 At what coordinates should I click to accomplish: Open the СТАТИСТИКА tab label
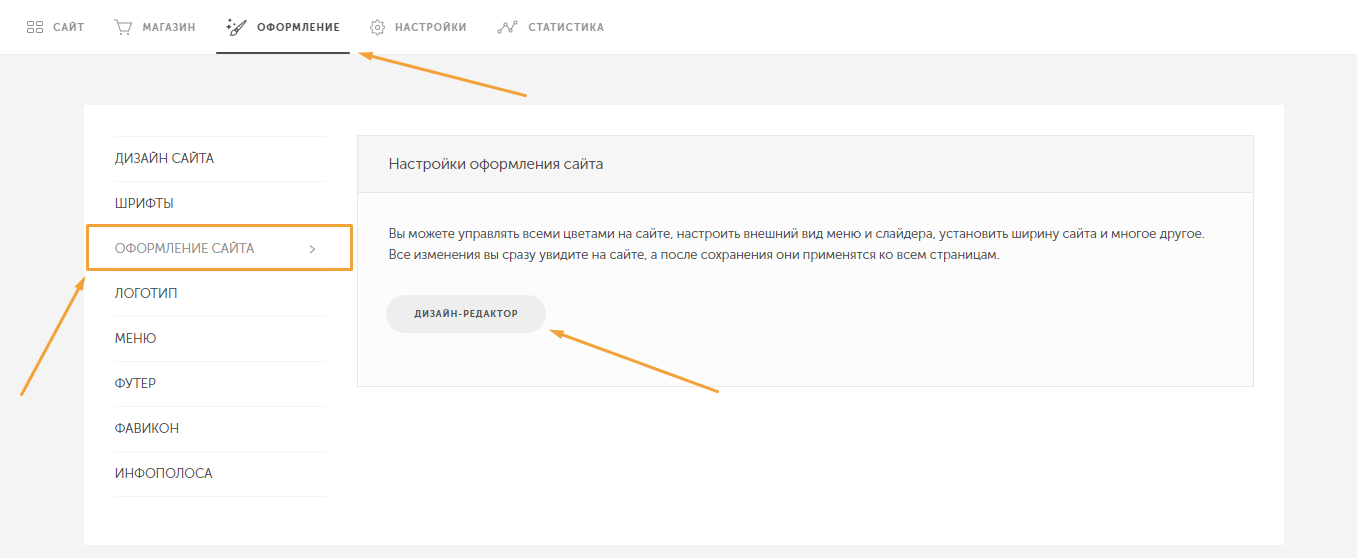566,27
